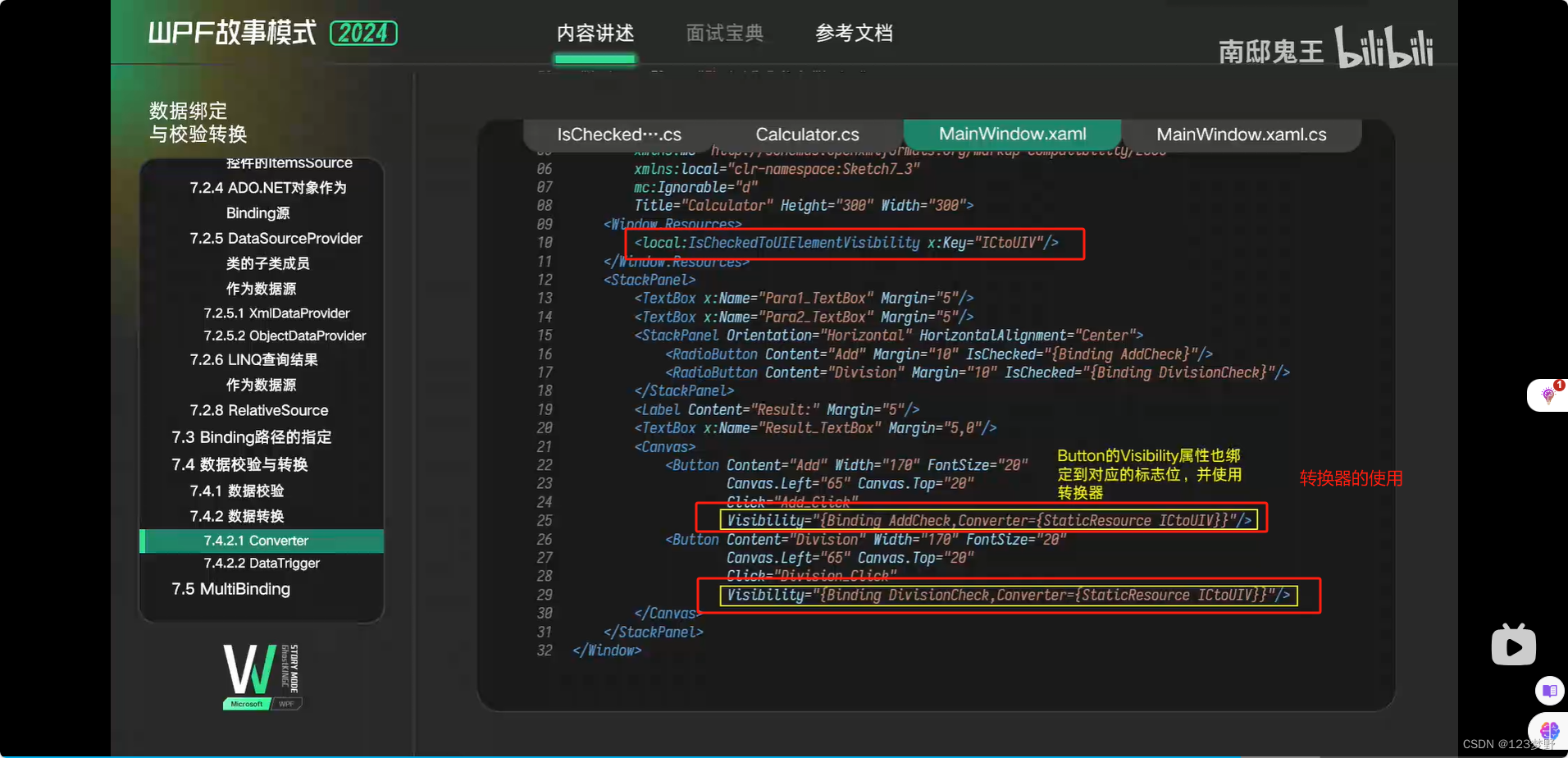The width and height of the screenshot is (1568, 758).
Task: Open 7.2.4 ADO.NET对象作为 Binding源 section
Action: [267, 200]
